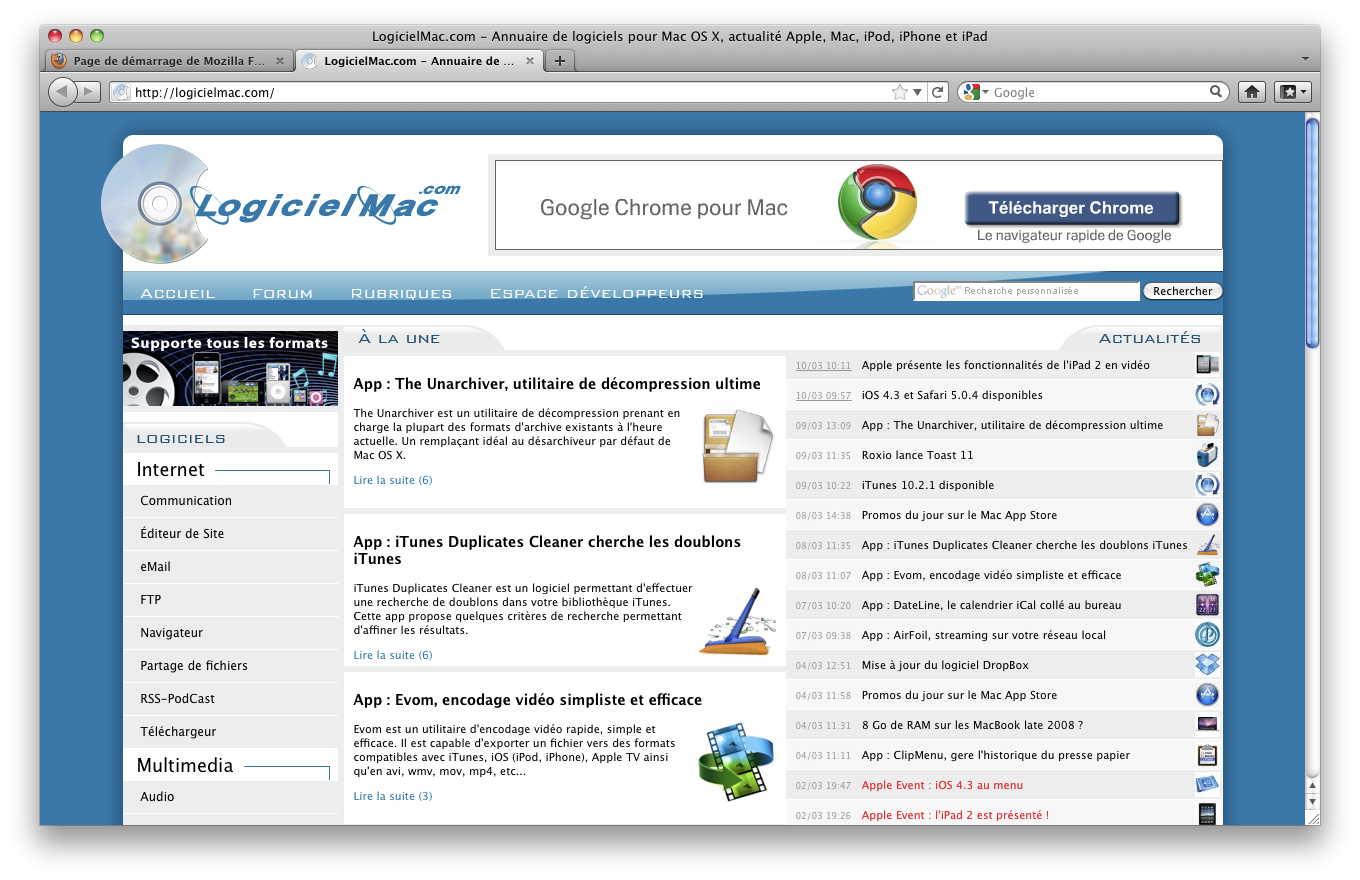Open Communication category in sidebar
This screenshot has height=880, width=1360.
tap(231, 501)
